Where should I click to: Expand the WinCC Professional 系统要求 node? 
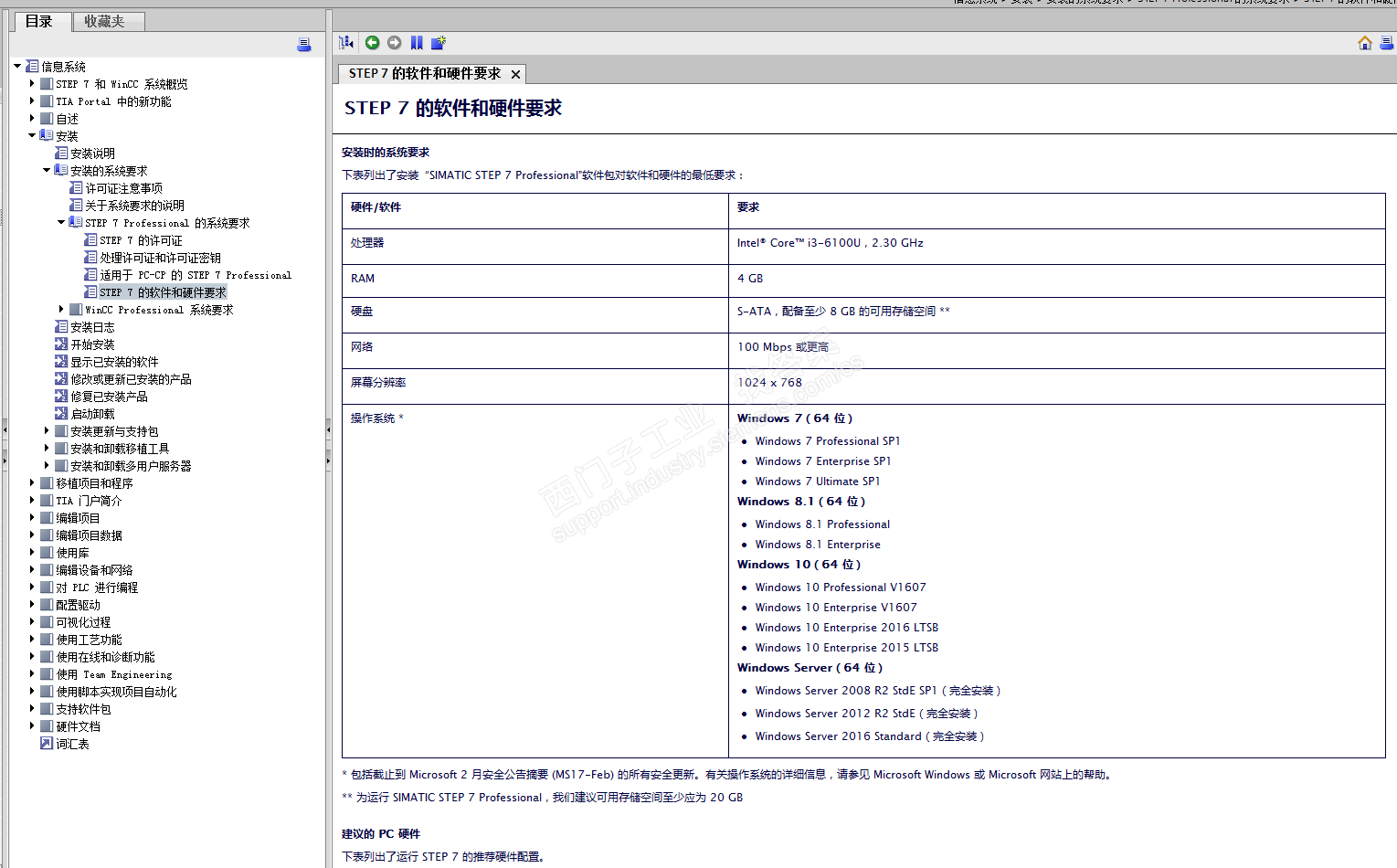point(61,309)
